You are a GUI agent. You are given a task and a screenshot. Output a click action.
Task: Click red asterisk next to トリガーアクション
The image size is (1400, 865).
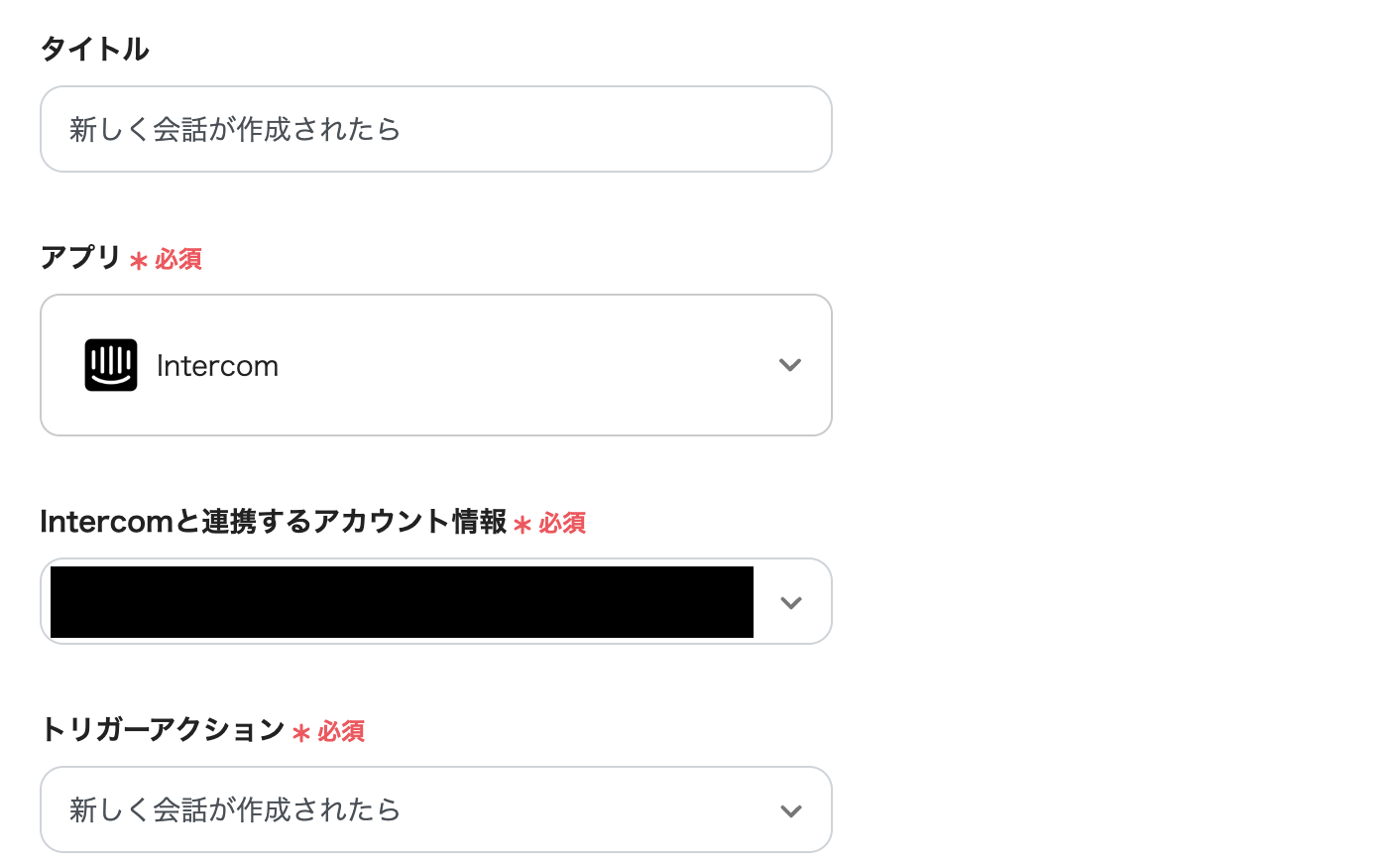coord(301,733)
